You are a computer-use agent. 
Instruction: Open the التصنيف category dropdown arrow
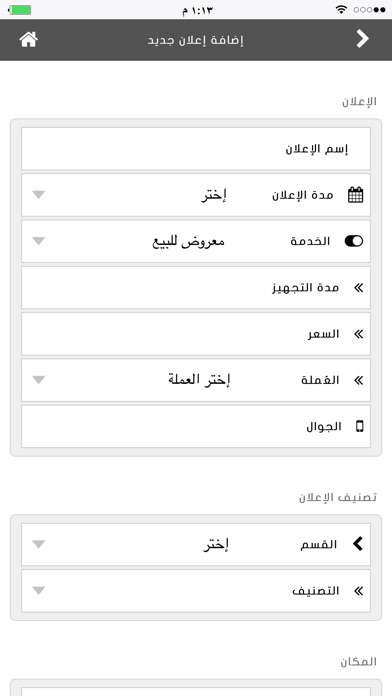point(39,591)
